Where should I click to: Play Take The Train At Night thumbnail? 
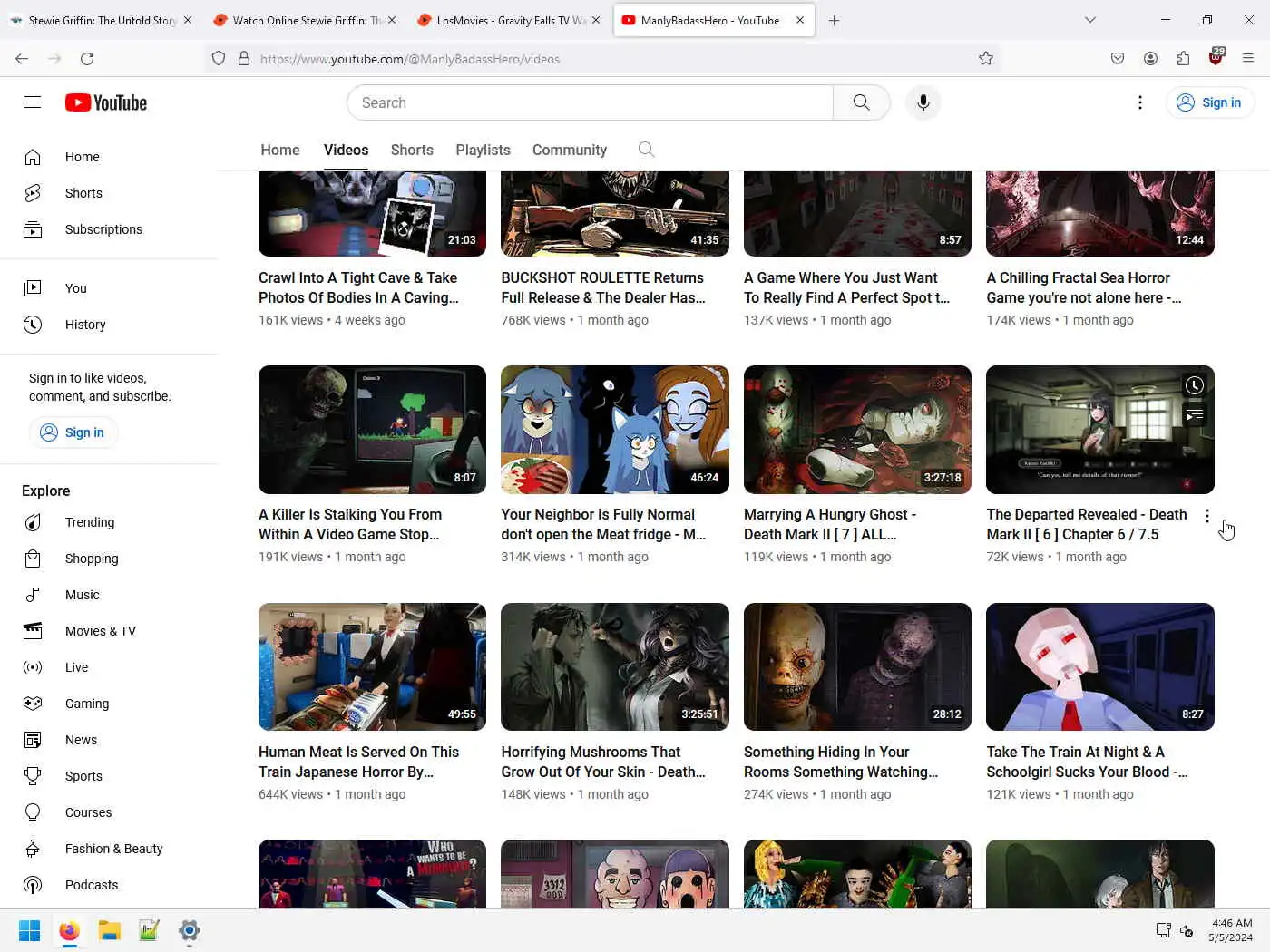(x=1100, y=666)
